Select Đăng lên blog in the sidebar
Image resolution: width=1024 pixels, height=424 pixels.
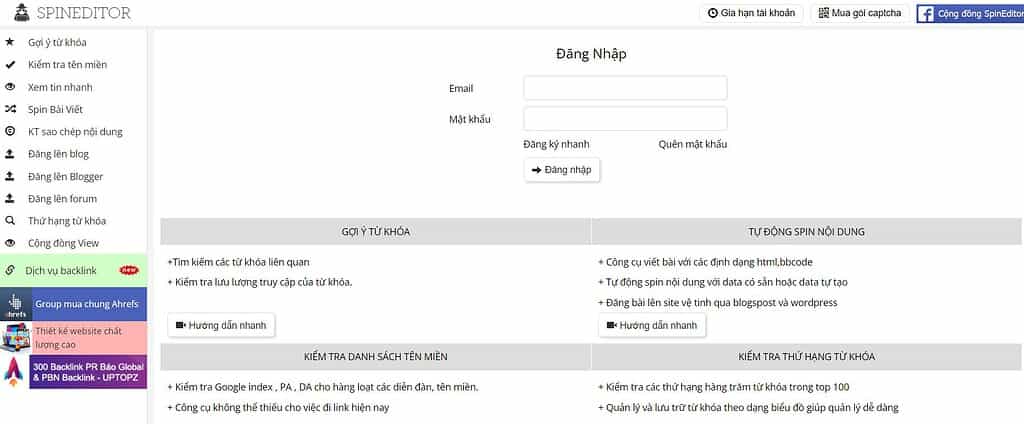[x=58, y=154]
